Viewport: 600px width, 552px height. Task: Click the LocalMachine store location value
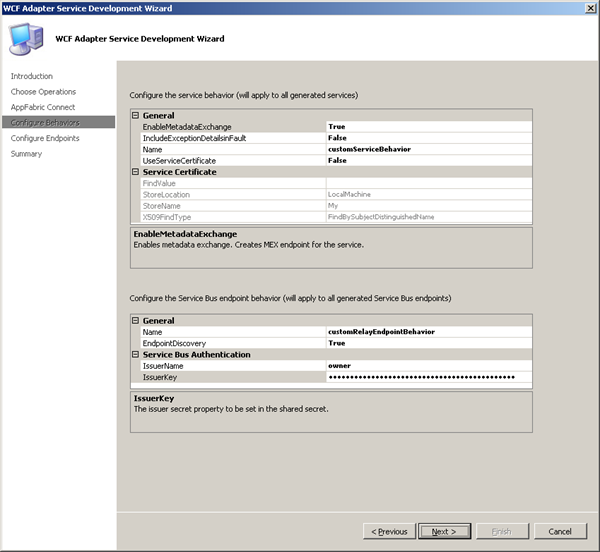tap(349, 194)
